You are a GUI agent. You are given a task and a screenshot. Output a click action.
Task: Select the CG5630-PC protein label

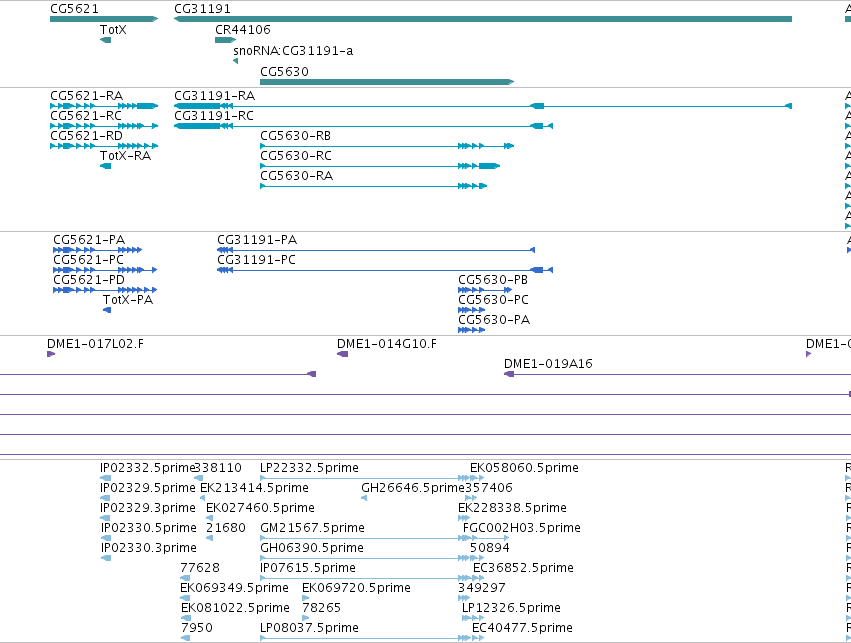(493, 300)
